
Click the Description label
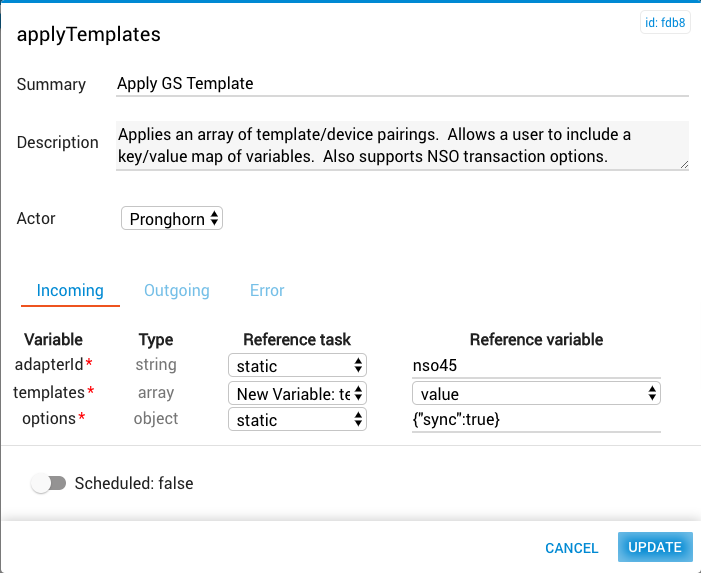pyautogui.click(x=57, y=143)
